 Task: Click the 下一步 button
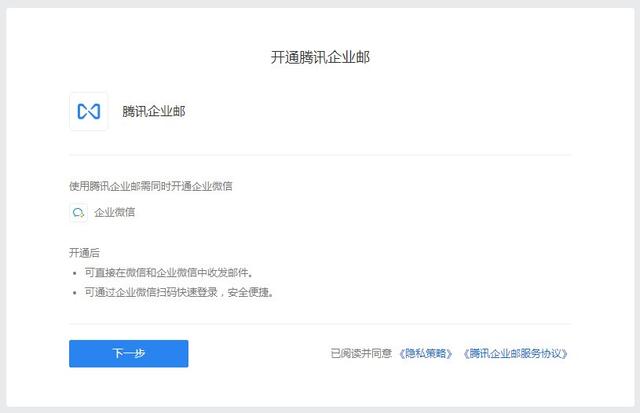pyautogui.click(x=129, y=353)
